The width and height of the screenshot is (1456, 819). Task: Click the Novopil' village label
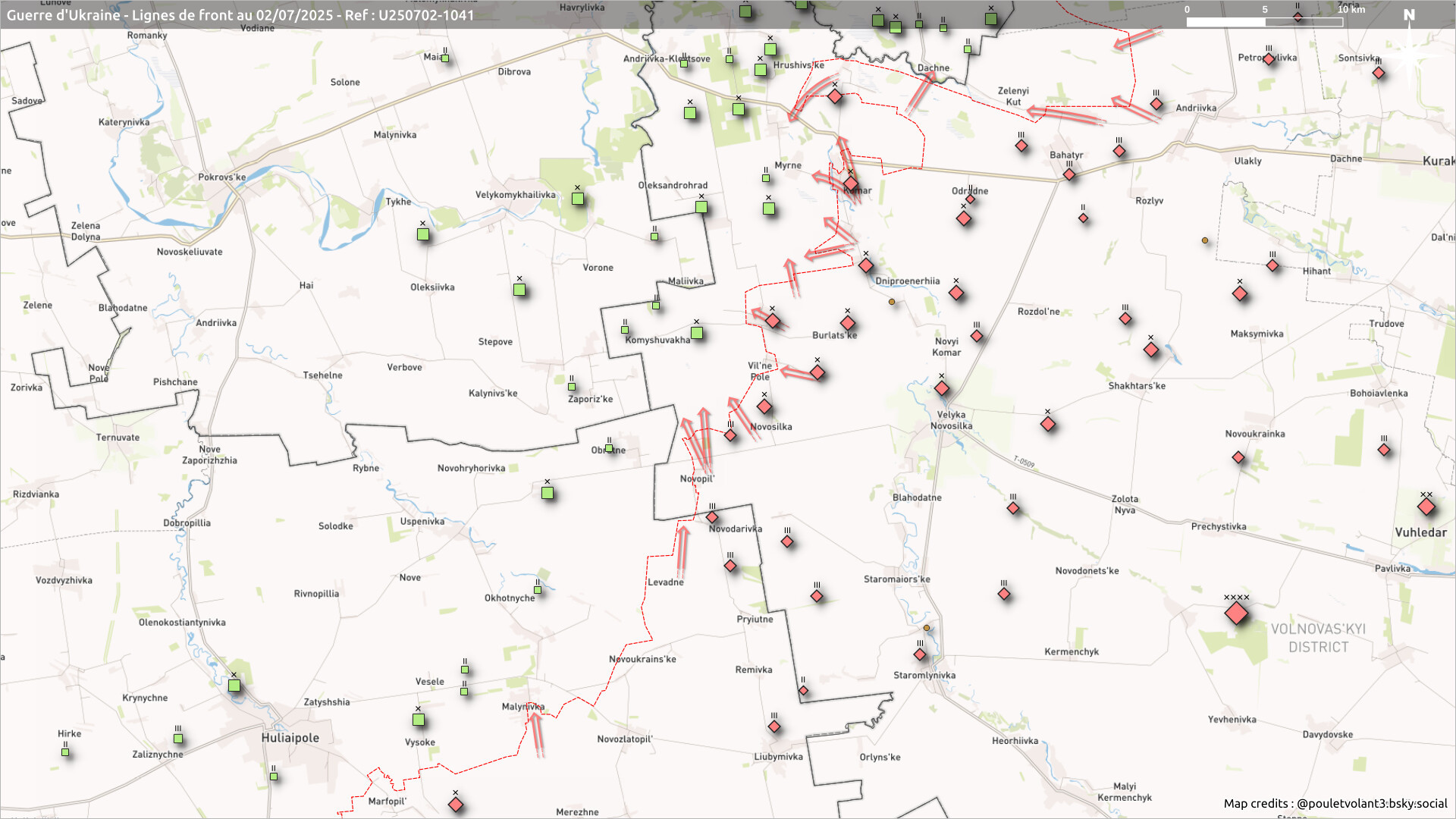pyautogui.click(x=697, y=479)
